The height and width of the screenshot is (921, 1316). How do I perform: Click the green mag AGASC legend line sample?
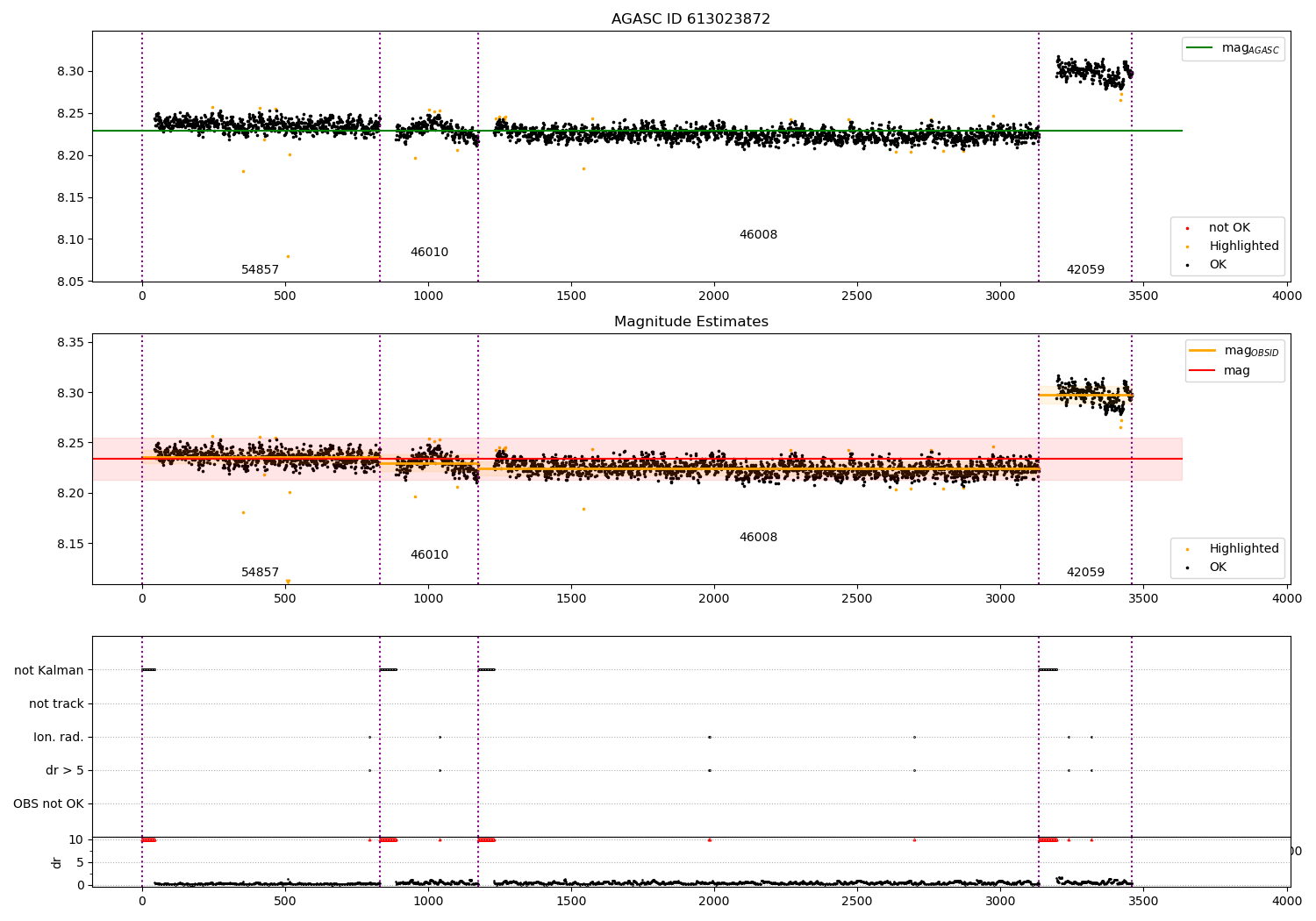point(1199,48)
